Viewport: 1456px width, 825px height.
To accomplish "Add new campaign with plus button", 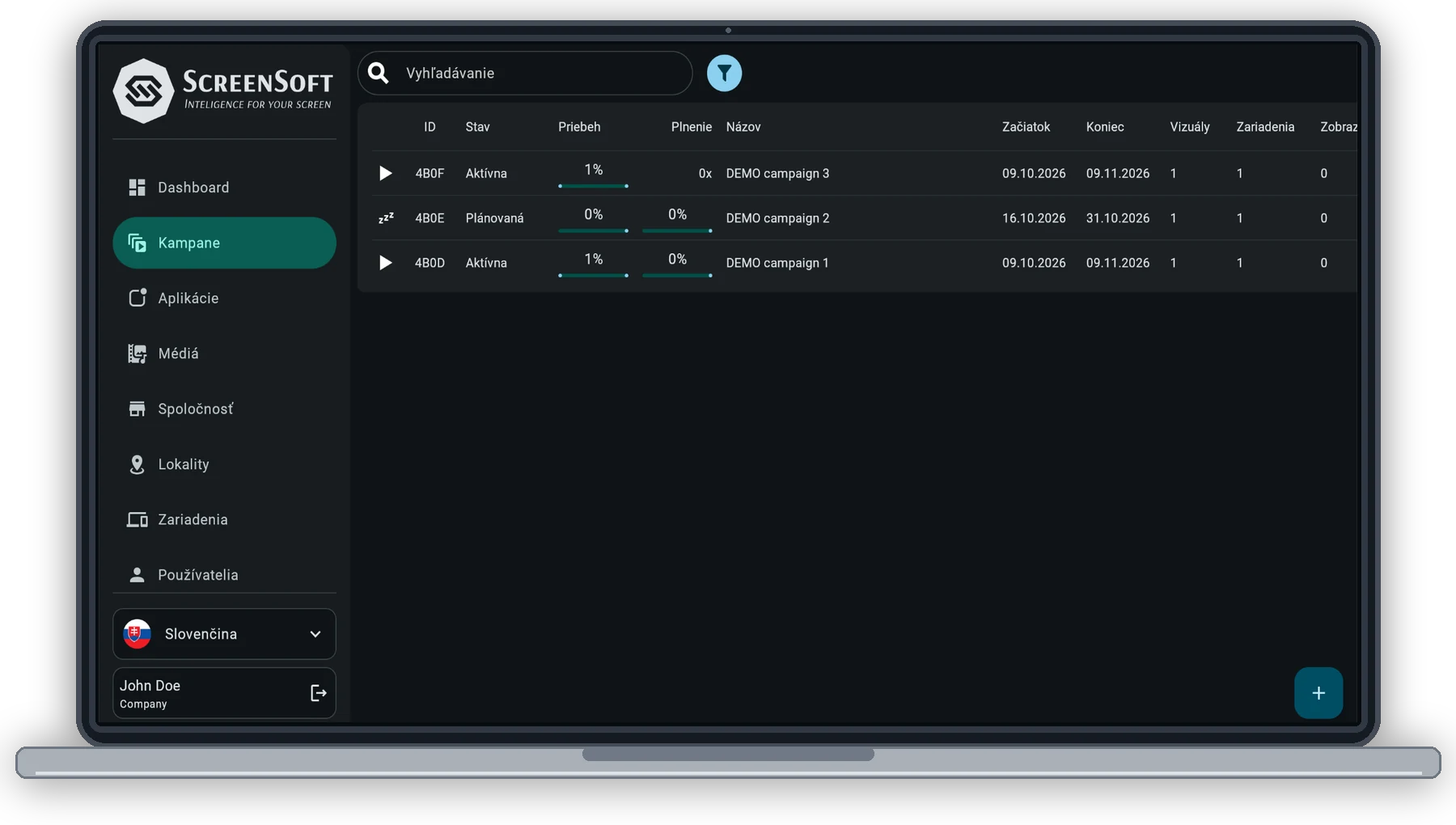I will click(x=1318, y=693).
